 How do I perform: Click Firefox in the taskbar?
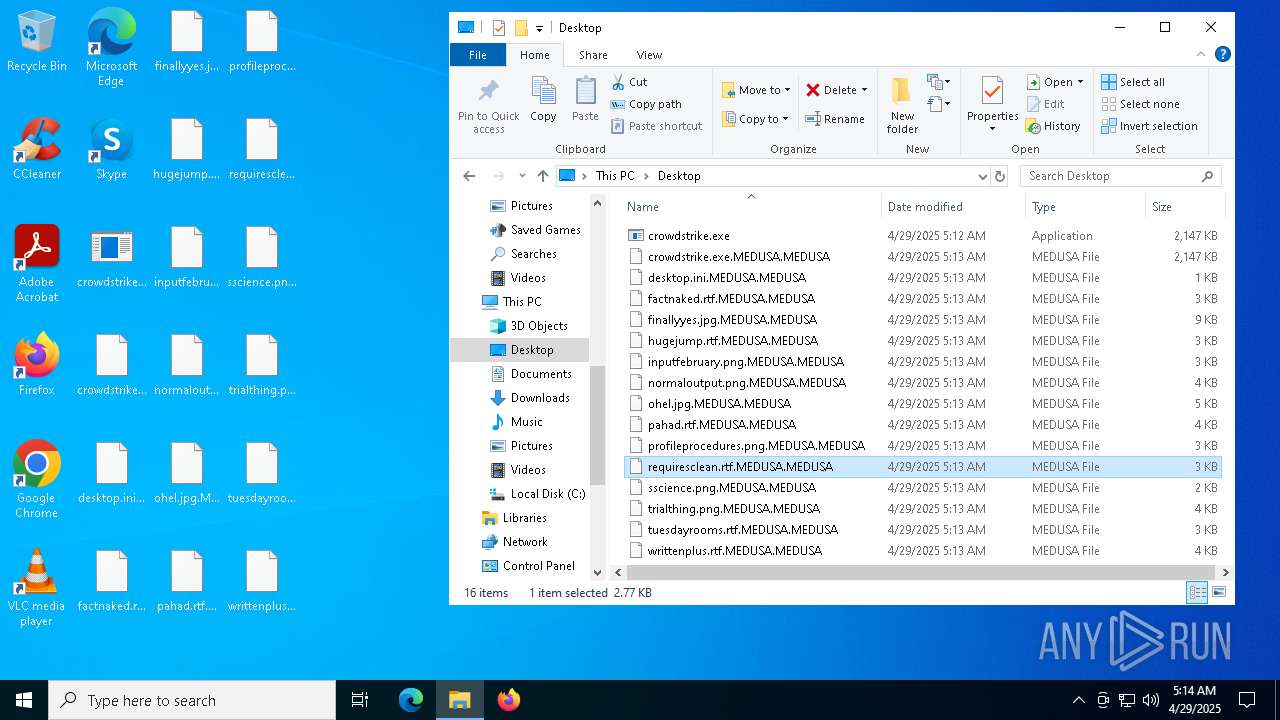coord(509,700)
